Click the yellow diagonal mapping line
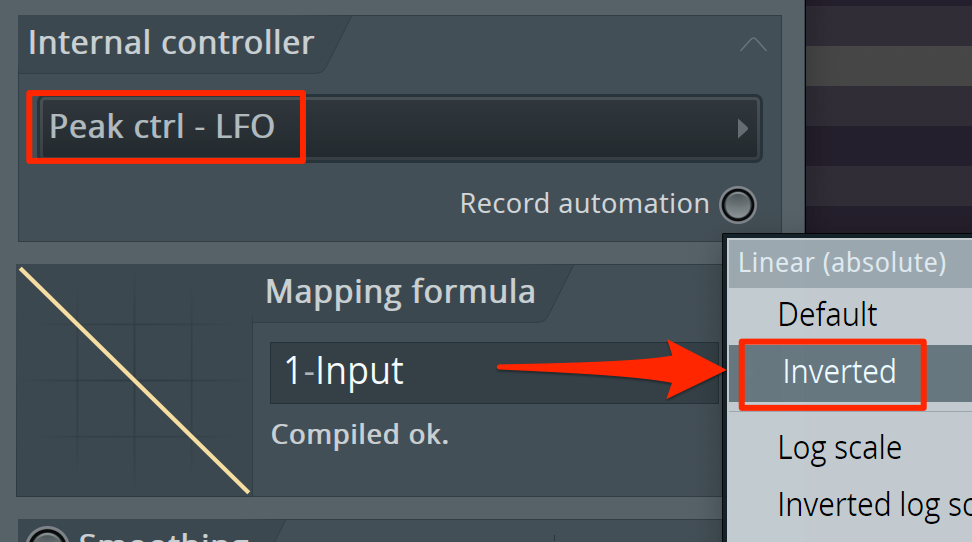This screenshot has height=542, width=972. coord(135,380)
